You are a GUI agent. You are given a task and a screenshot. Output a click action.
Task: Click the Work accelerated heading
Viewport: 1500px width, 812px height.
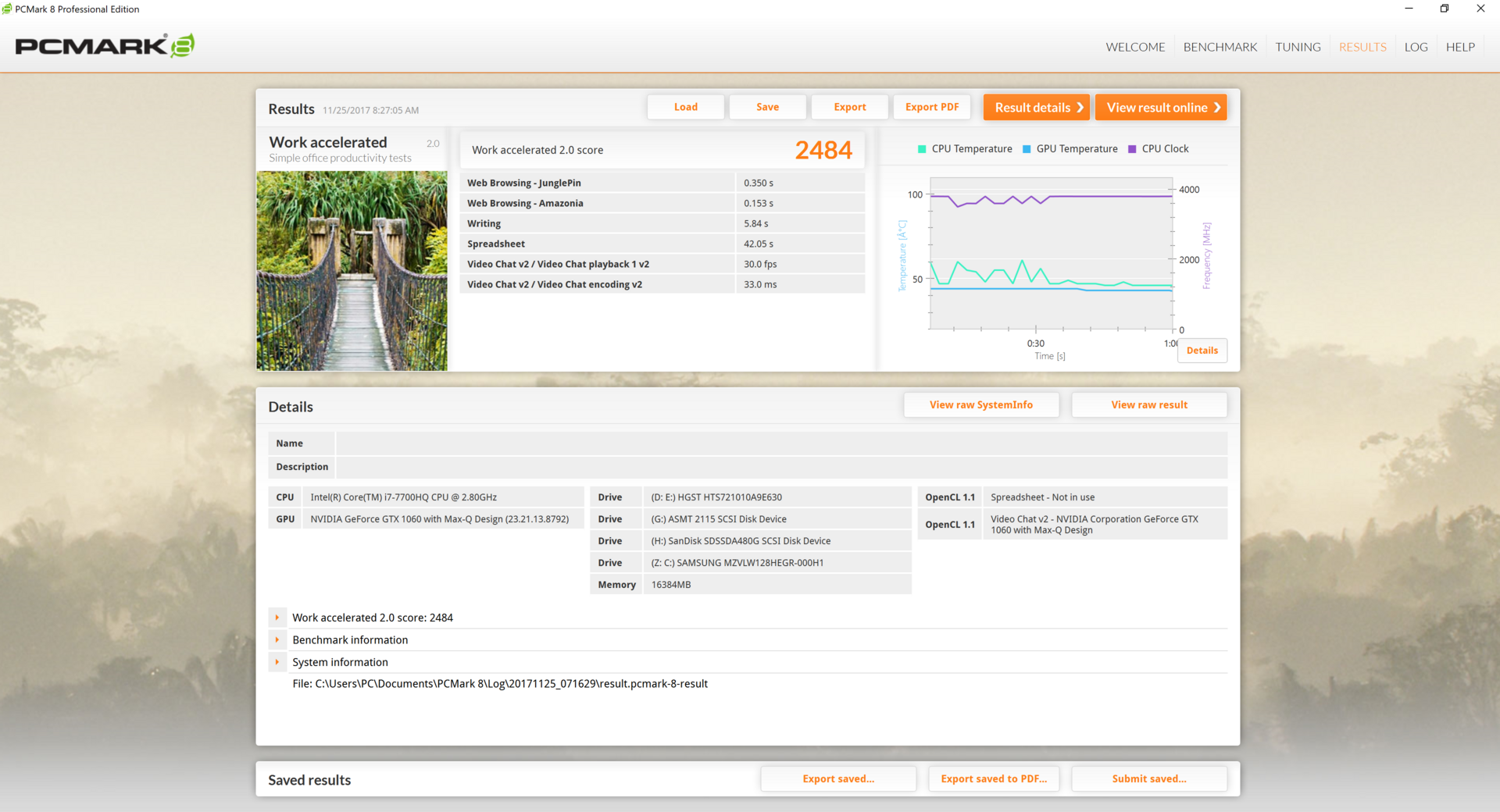(x=328, y=142)
